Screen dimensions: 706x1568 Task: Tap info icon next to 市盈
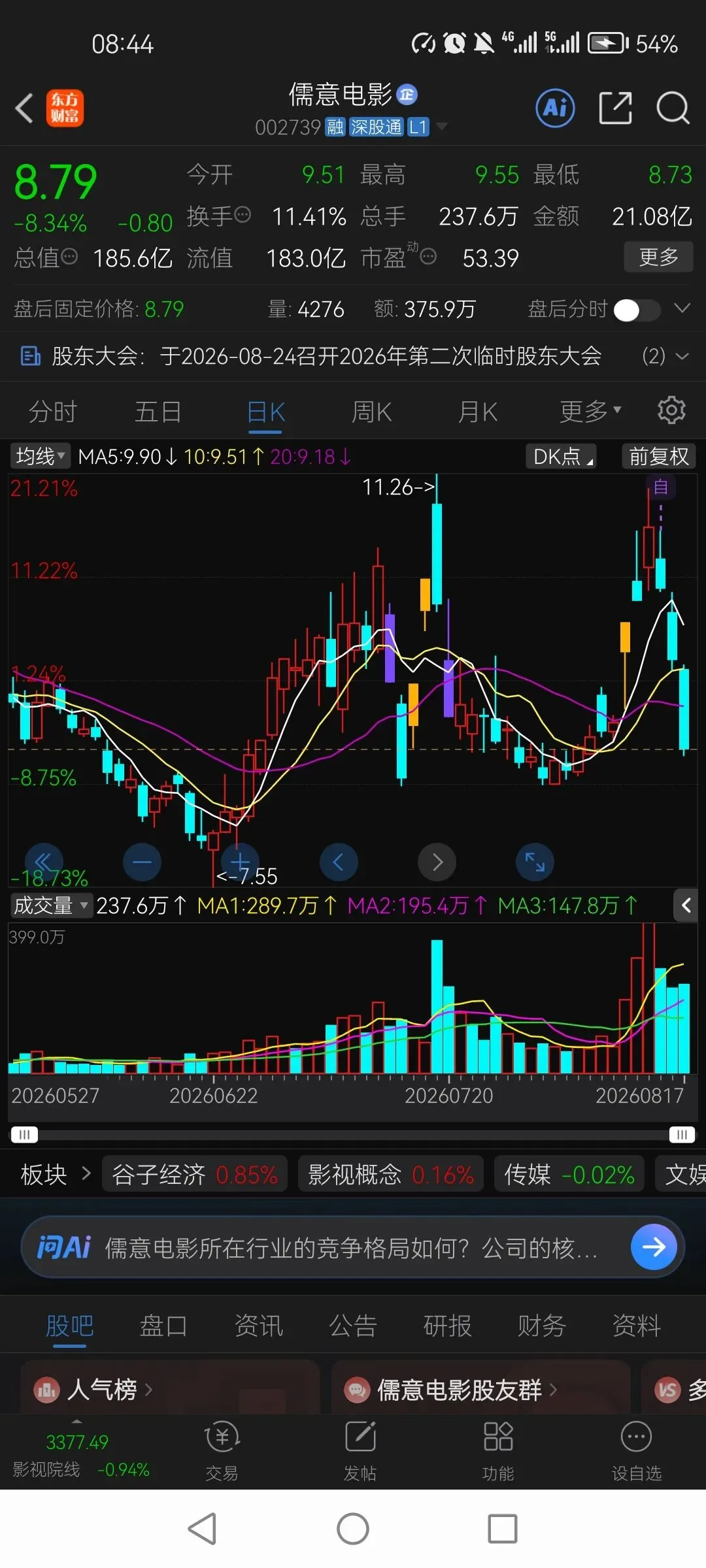428,257
